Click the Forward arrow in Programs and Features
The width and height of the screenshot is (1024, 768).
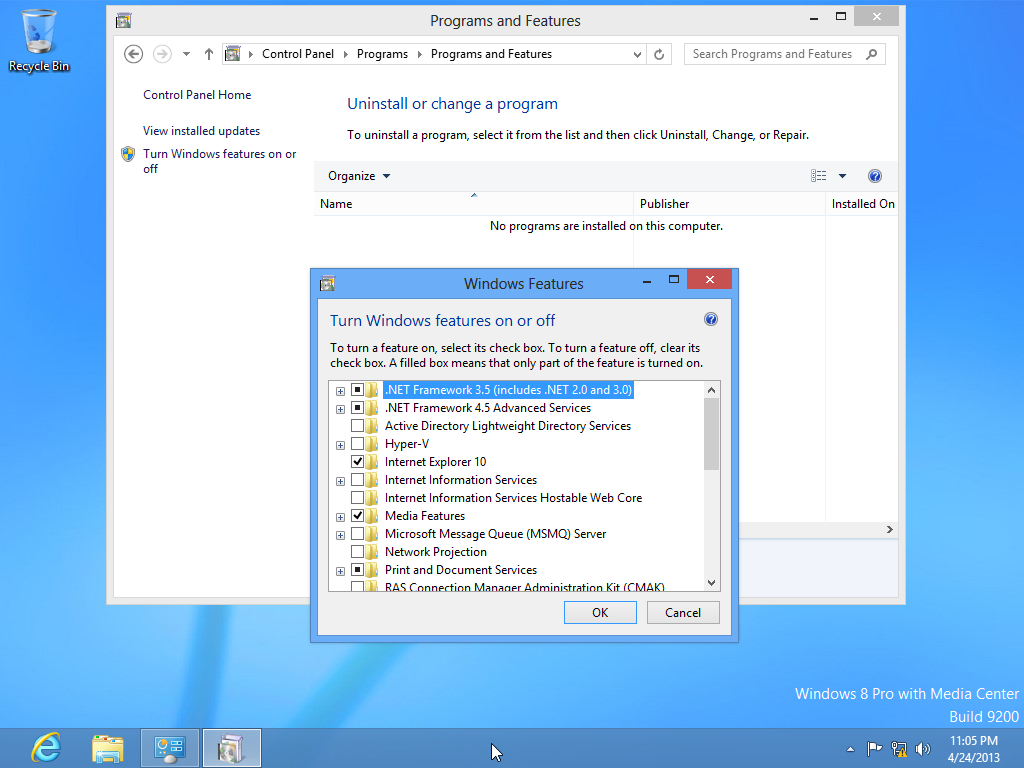162,54
